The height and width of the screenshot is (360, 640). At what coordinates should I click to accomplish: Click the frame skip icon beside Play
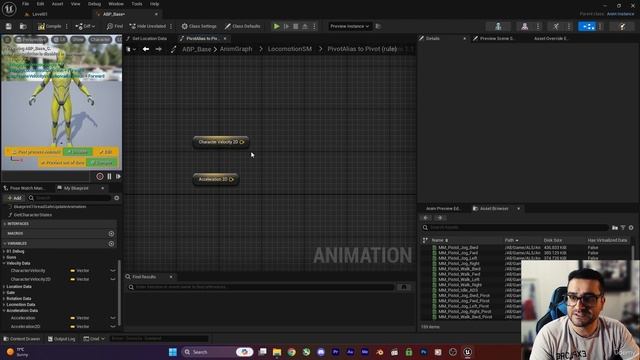click(287, 26)
